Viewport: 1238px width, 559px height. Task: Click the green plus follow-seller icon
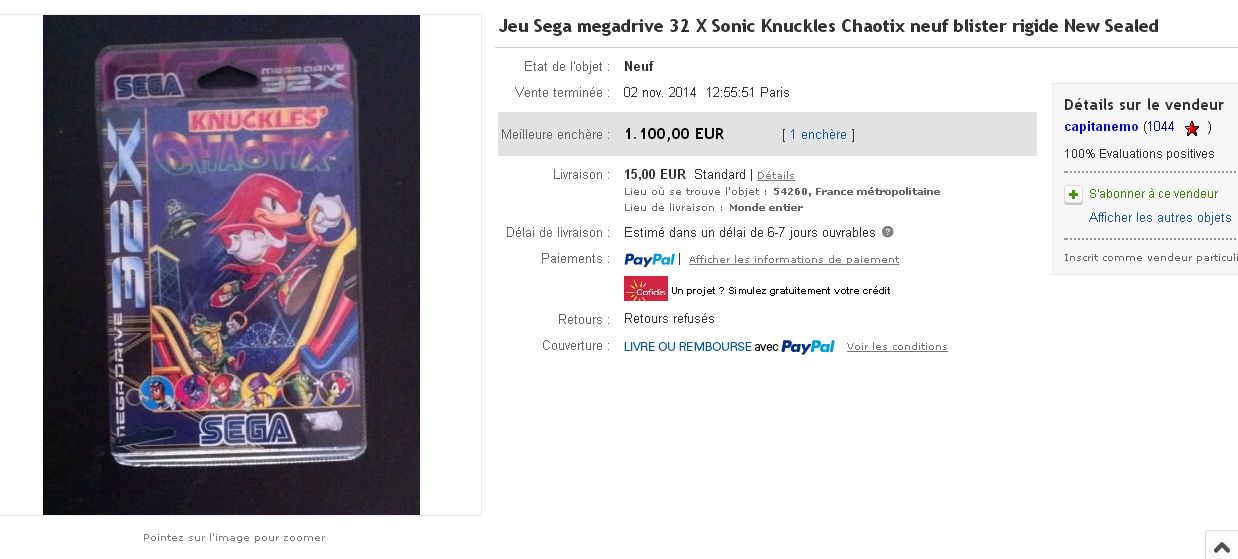coord(1073,195)
